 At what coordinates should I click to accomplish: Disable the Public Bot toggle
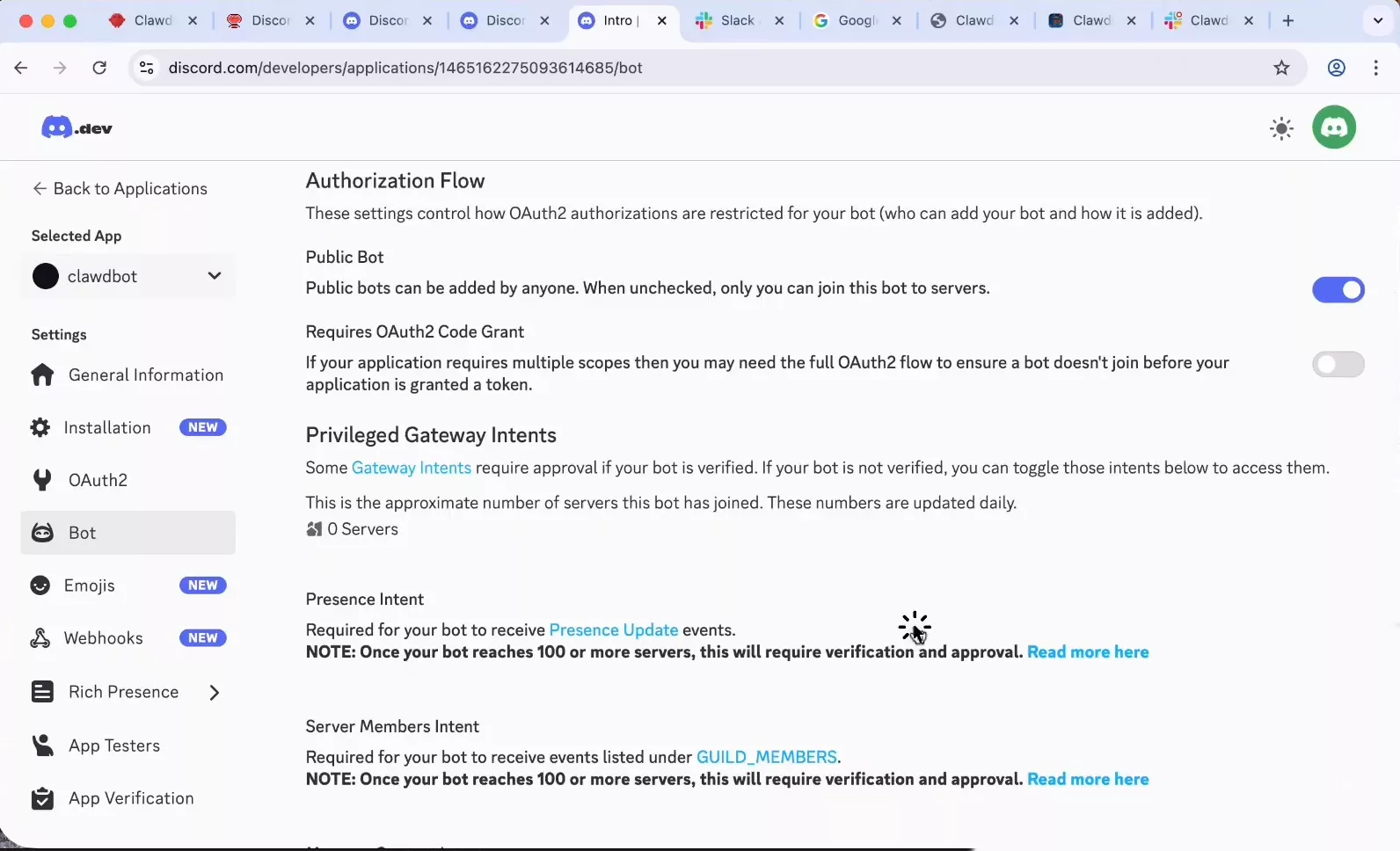coord(1338,290)
